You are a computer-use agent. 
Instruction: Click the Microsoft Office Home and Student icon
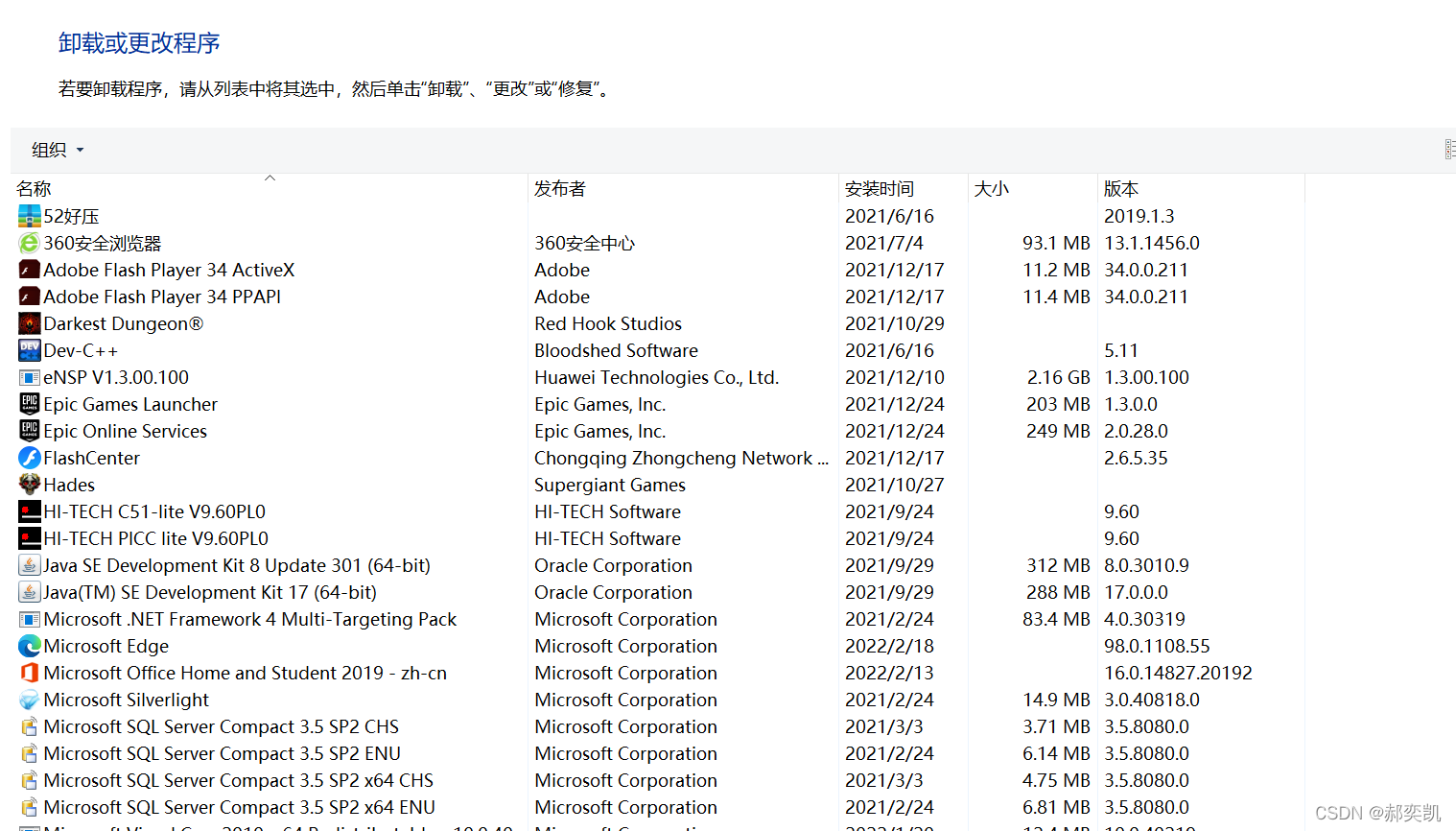[30, 673]
